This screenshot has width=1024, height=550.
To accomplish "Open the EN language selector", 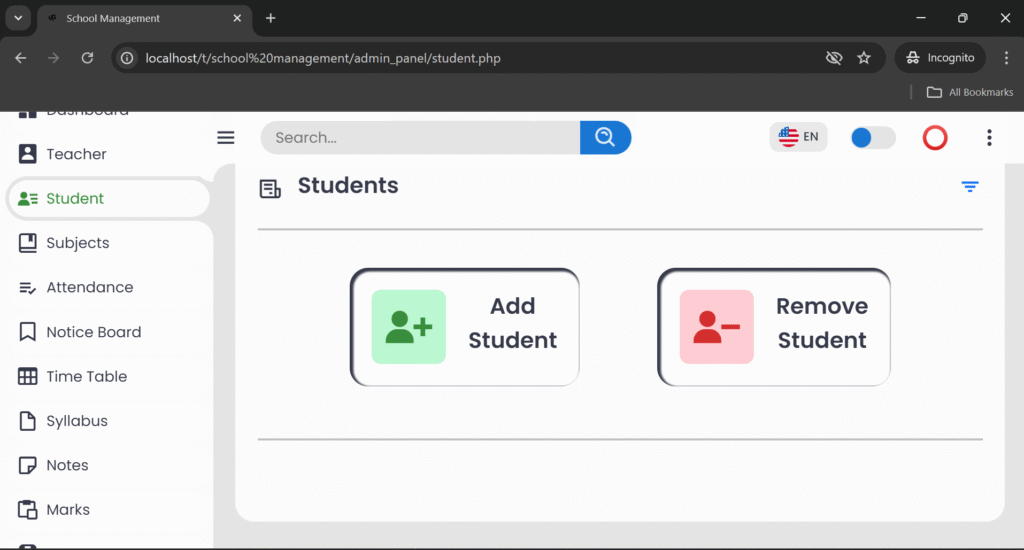I will pos(798,137).
